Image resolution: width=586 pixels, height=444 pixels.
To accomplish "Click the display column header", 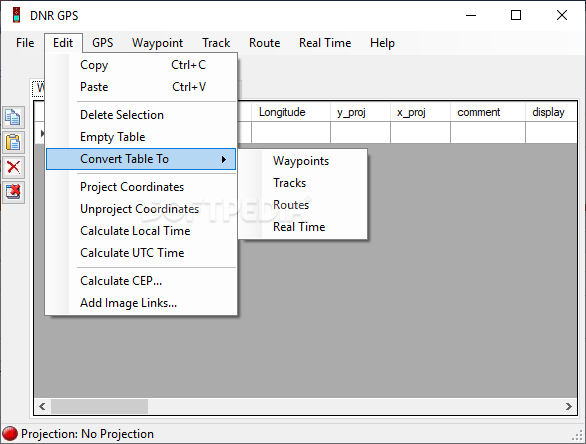I will pos(551,112).
